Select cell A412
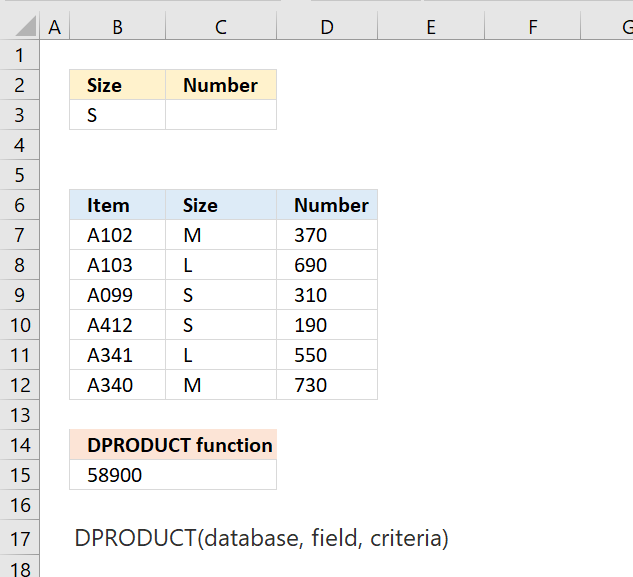The image size is (633, 577). coord(117,325)
